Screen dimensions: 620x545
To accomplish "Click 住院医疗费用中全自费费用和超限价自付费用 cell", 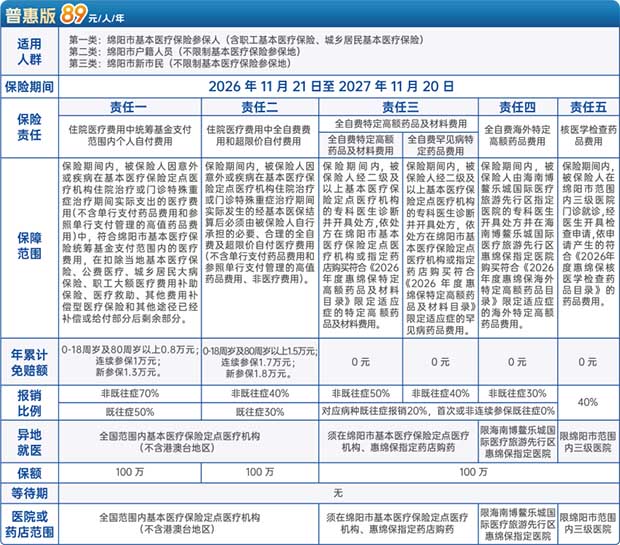I will coord(259,135).
